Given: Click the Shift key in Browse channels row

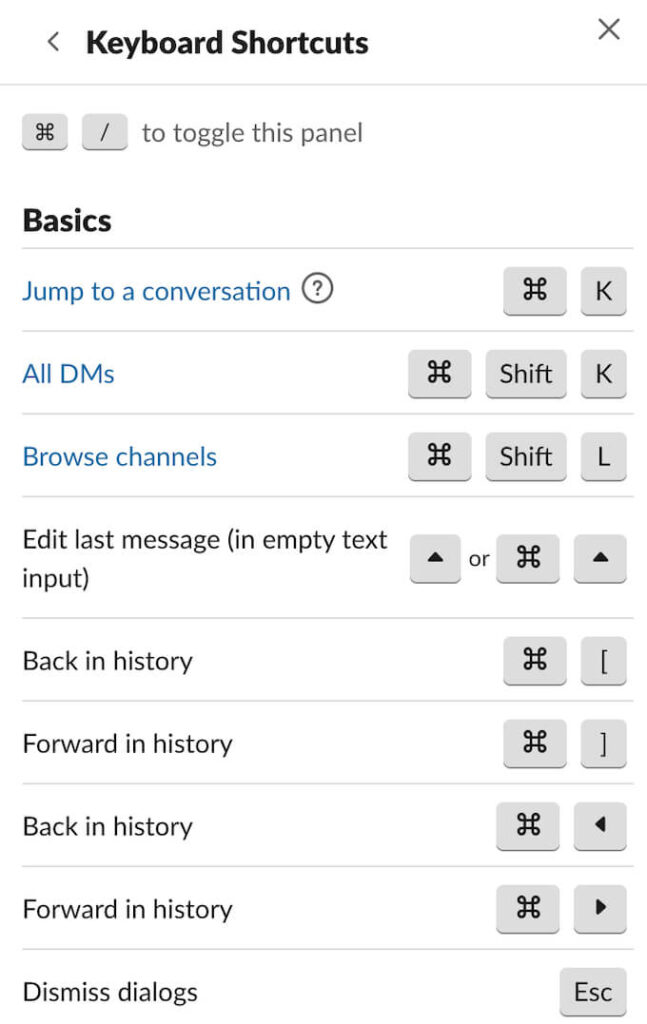Looking at the screenshot, I should coord(526,457).
